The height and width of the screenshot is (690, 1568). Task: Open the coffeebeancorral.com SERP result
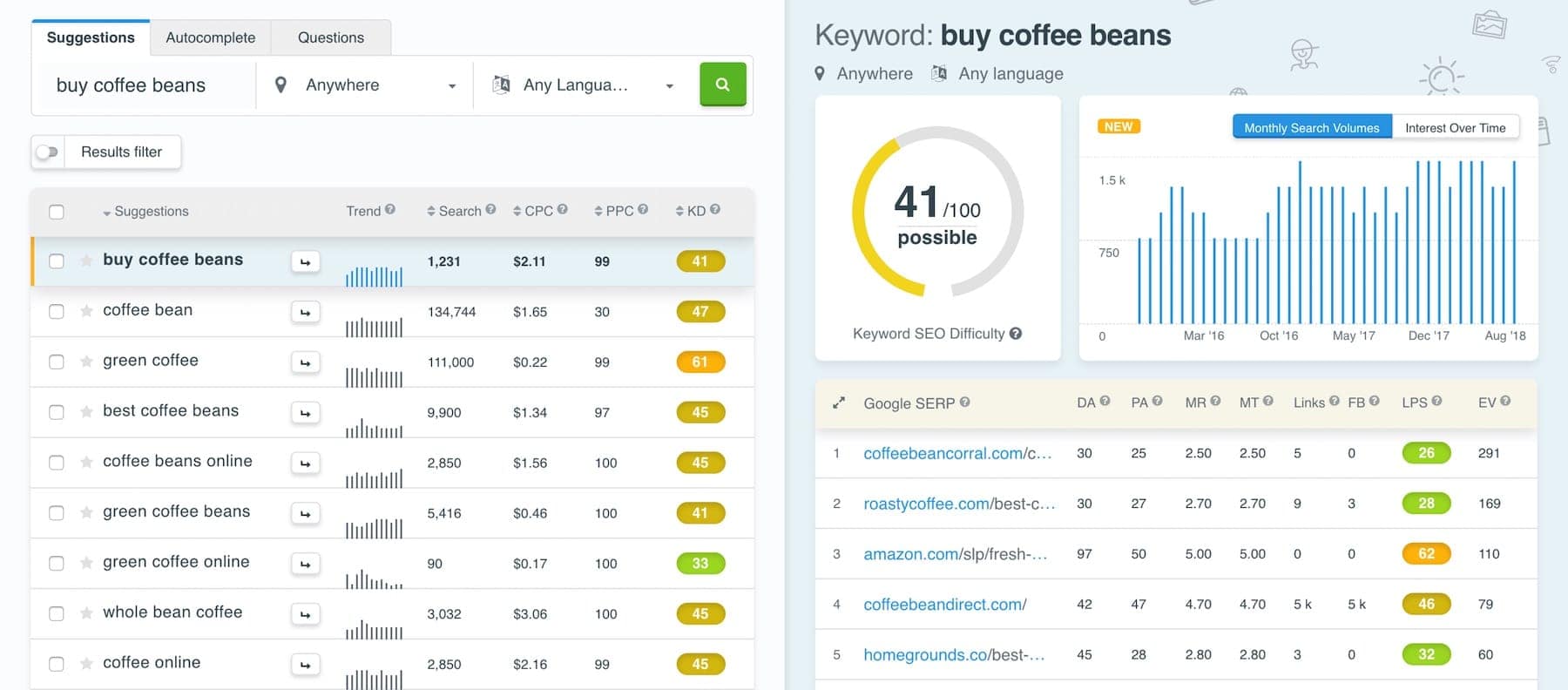(x=957, y=453)
